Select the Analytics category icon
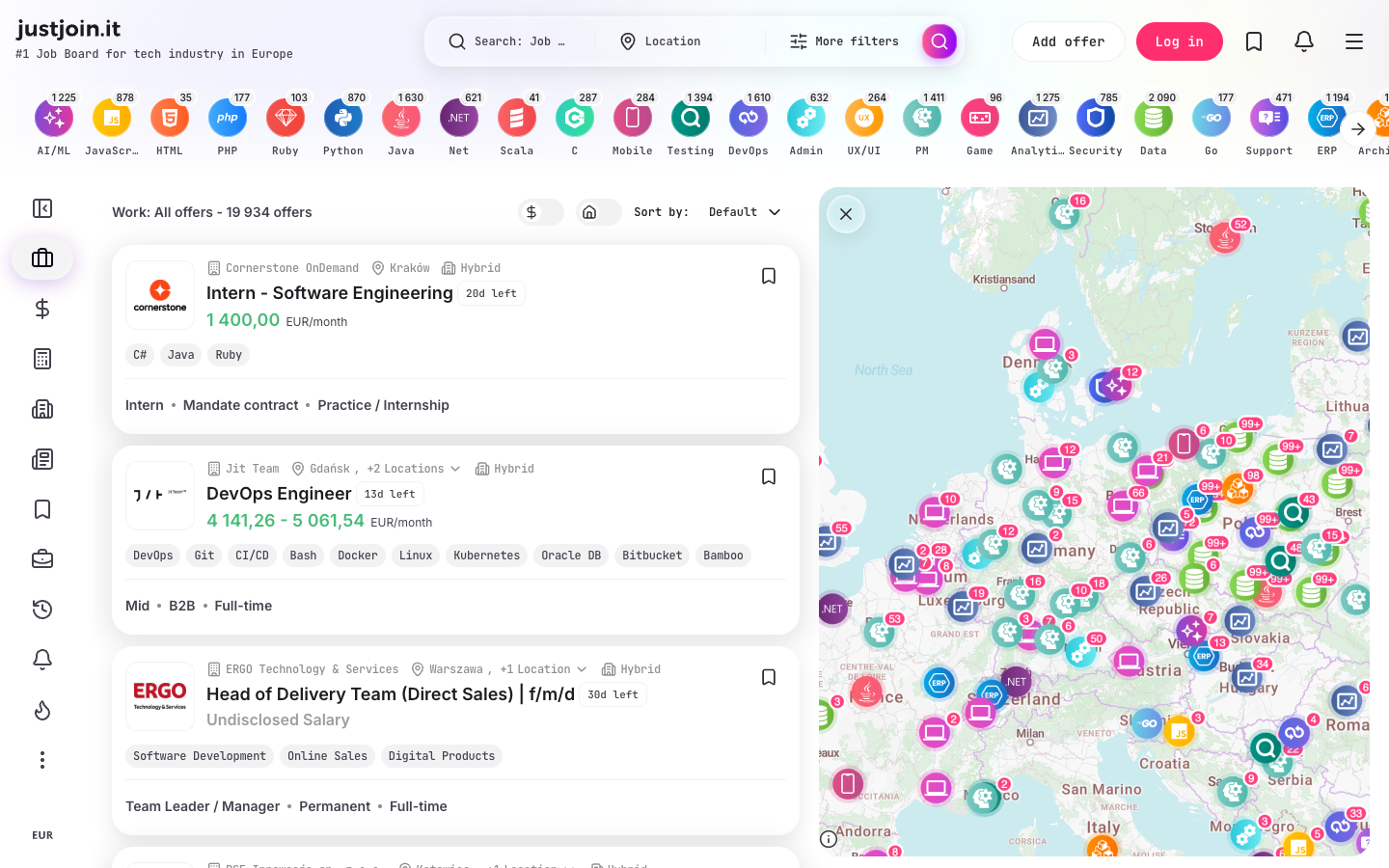This screenshot has height=868, width=1389. tap(1038, 119)
